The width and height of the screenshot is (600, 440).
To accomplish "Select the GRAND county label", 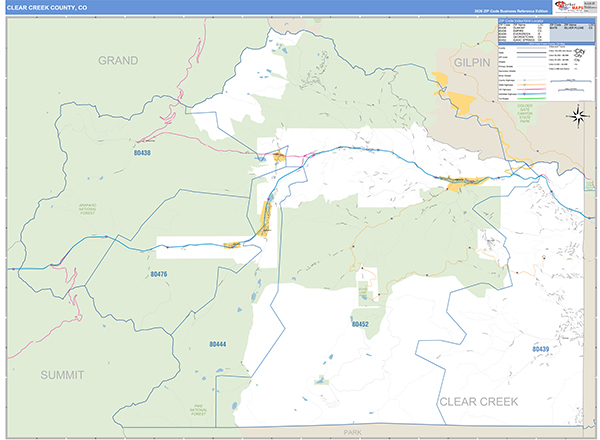I will point(118,60).
